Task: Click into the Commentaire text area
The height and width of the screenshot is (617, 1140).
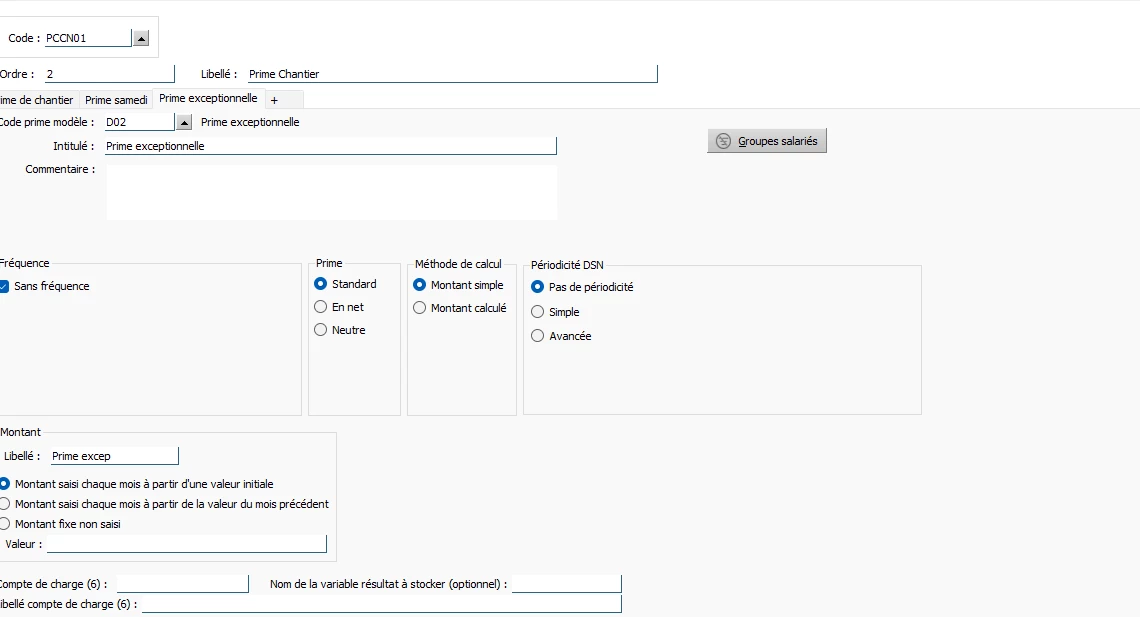Action: 331,192
